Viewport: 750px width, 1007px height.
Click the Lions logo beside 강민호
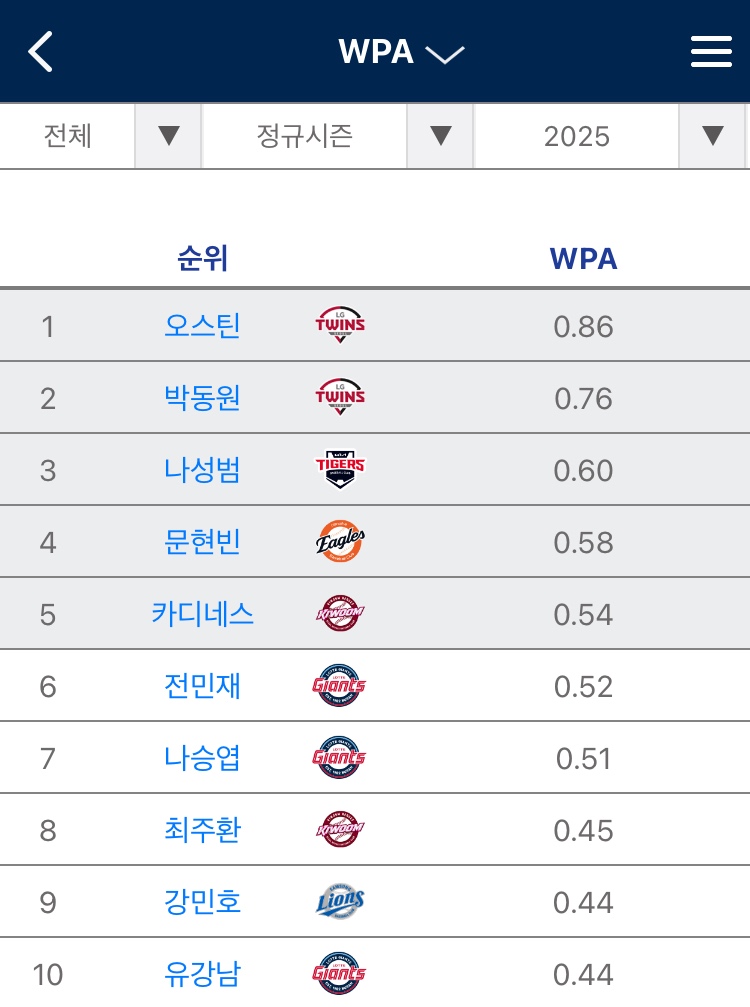[340, 900]
